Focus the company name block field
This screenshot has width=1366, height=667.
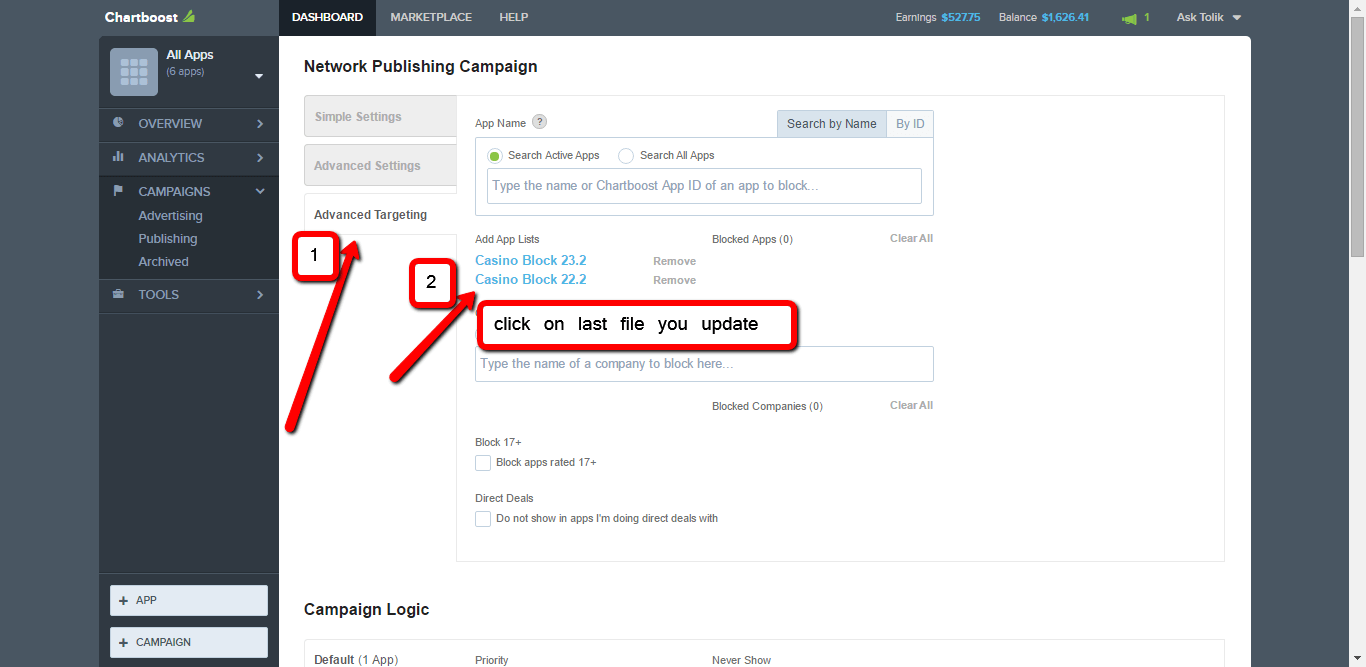[704, 364]
